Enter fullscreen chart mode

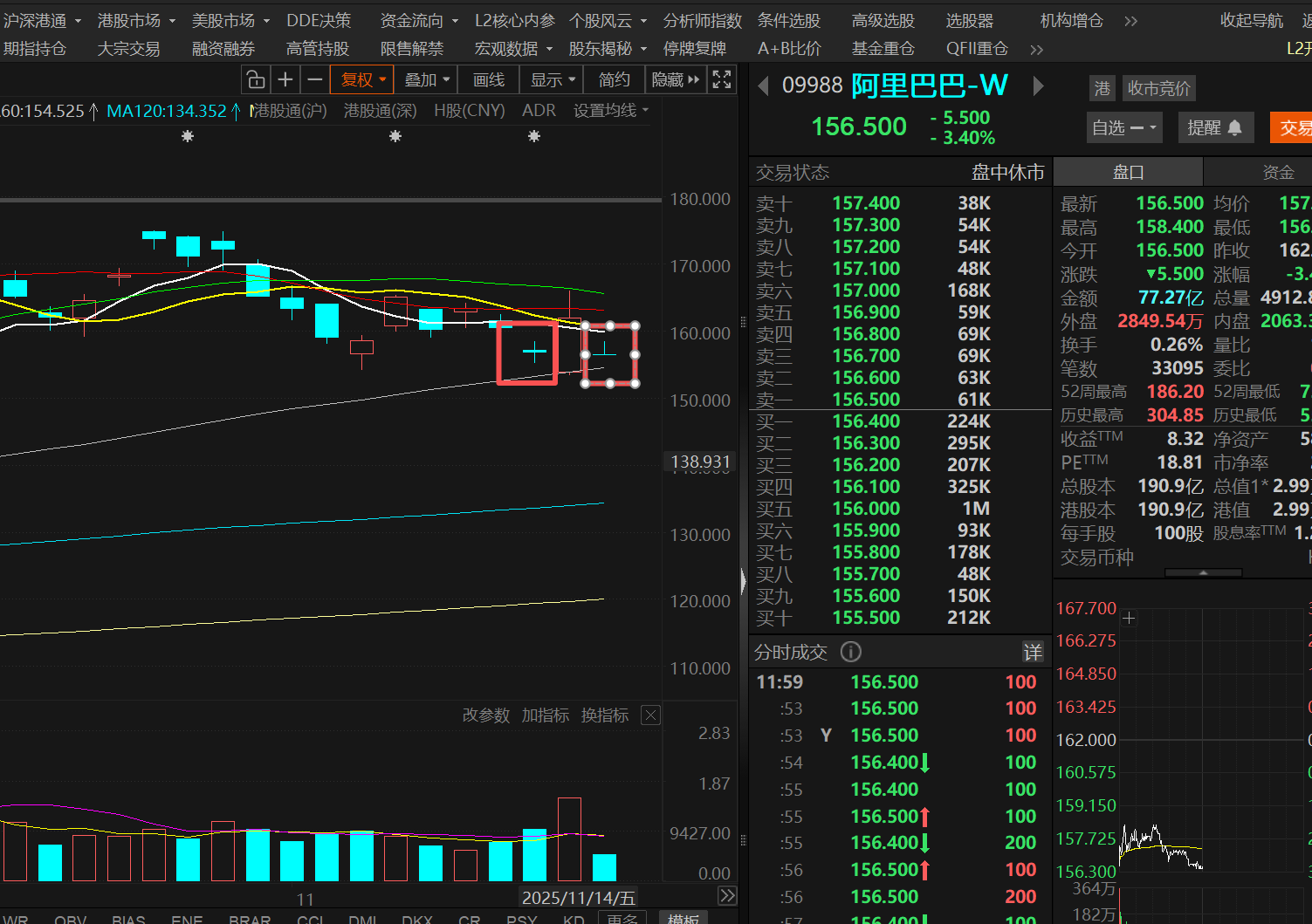[722, 80]
